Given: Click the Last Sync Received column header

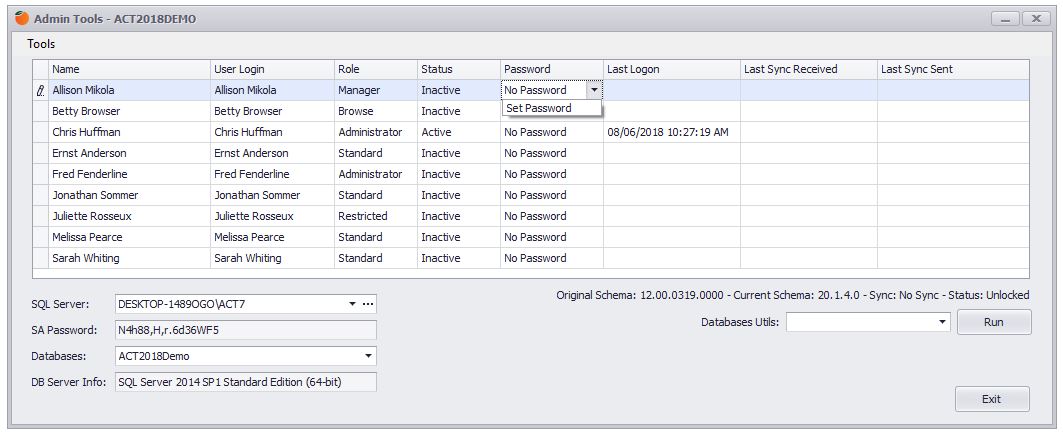Looking at the screenshot, I should 809,69.
